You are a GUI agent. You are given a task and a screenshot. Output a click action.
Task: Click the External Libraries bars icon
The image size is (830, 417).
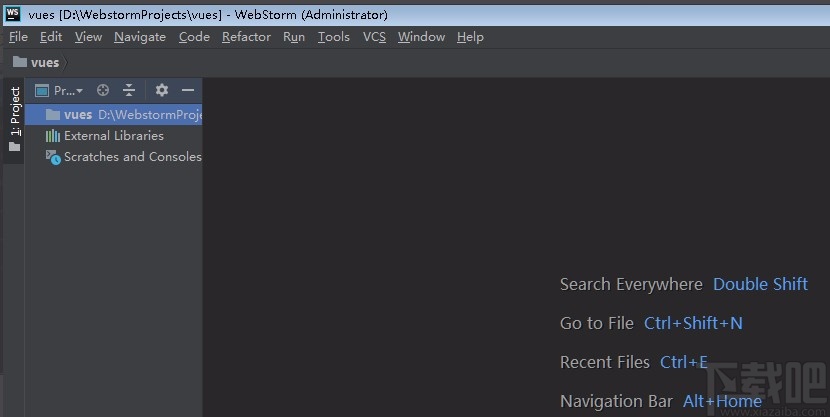click(x=52, y=136)
